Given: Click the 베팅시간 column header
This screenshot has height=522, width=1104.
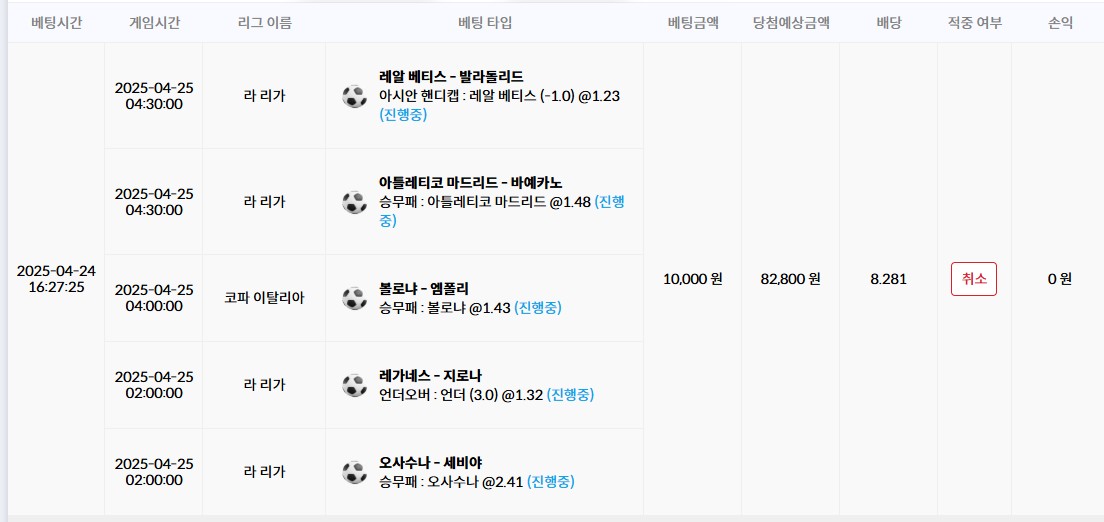Looking at the screenshot, I should (56, 22).
